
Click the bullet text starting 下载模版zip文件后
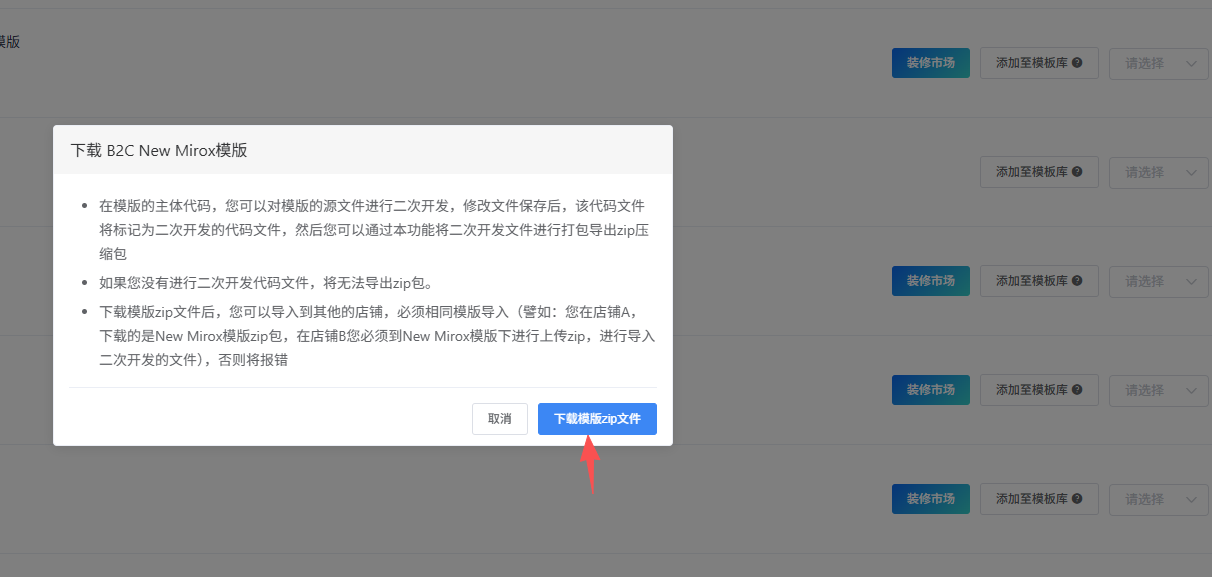377,335
